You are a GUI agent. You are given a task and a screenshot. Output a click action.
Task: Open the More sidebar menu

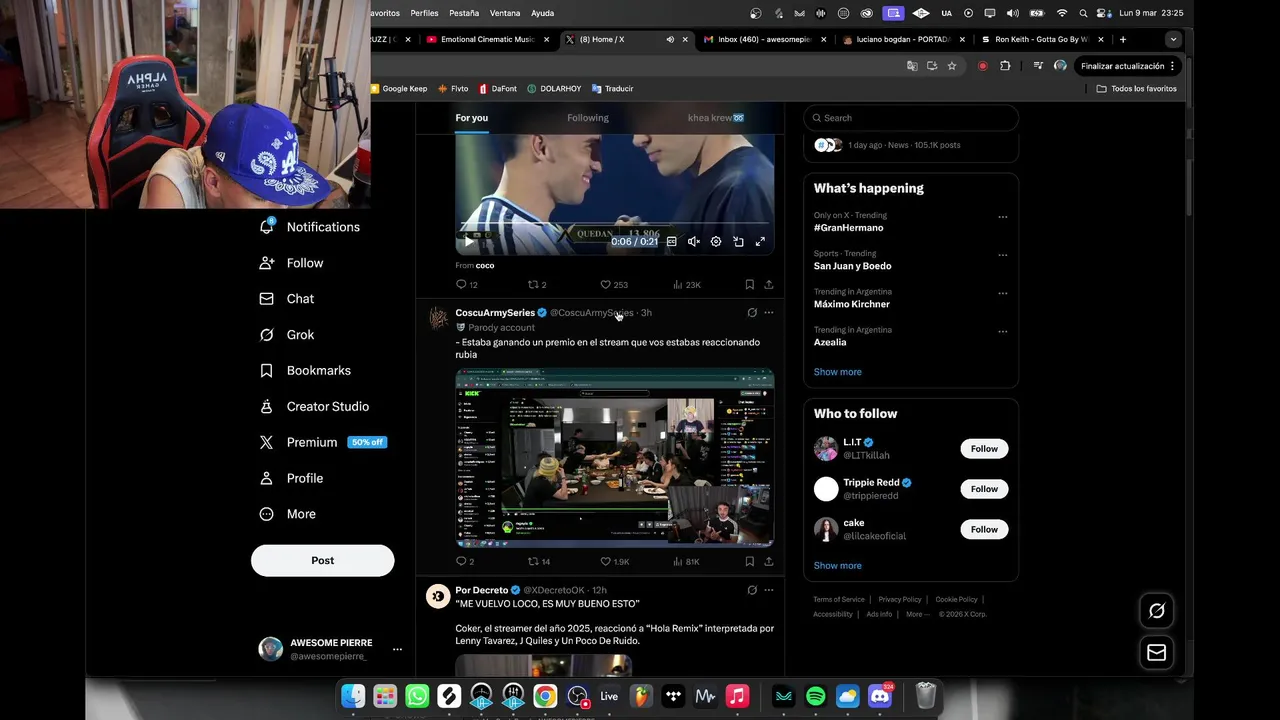(288, 514)
